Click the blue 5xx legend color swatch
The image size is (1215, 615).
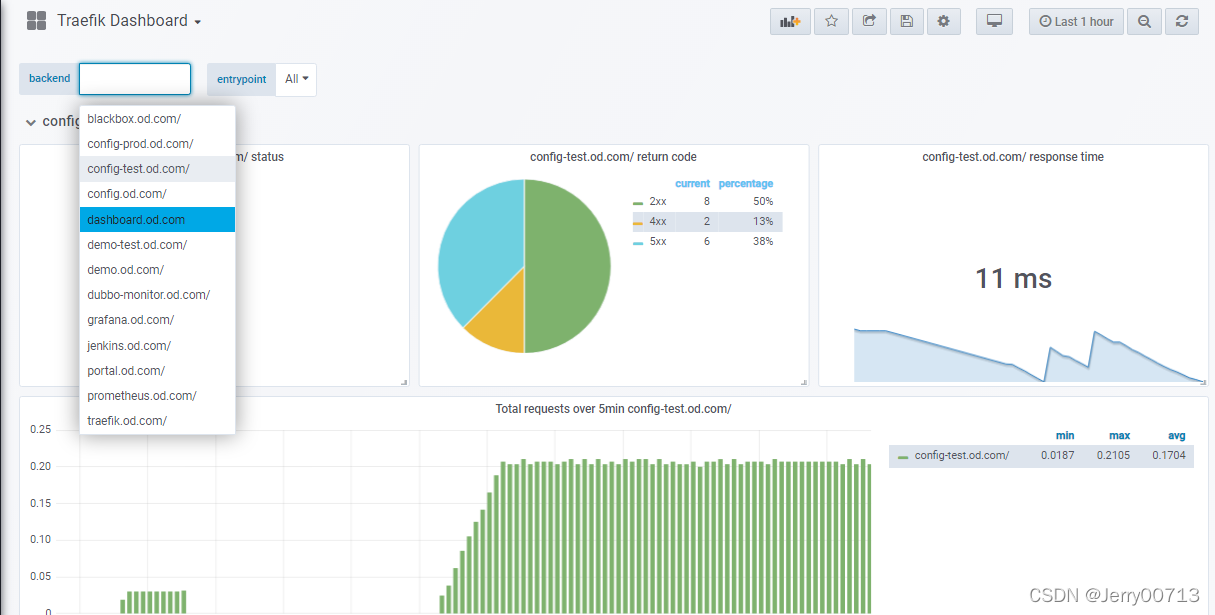point(638,242)
